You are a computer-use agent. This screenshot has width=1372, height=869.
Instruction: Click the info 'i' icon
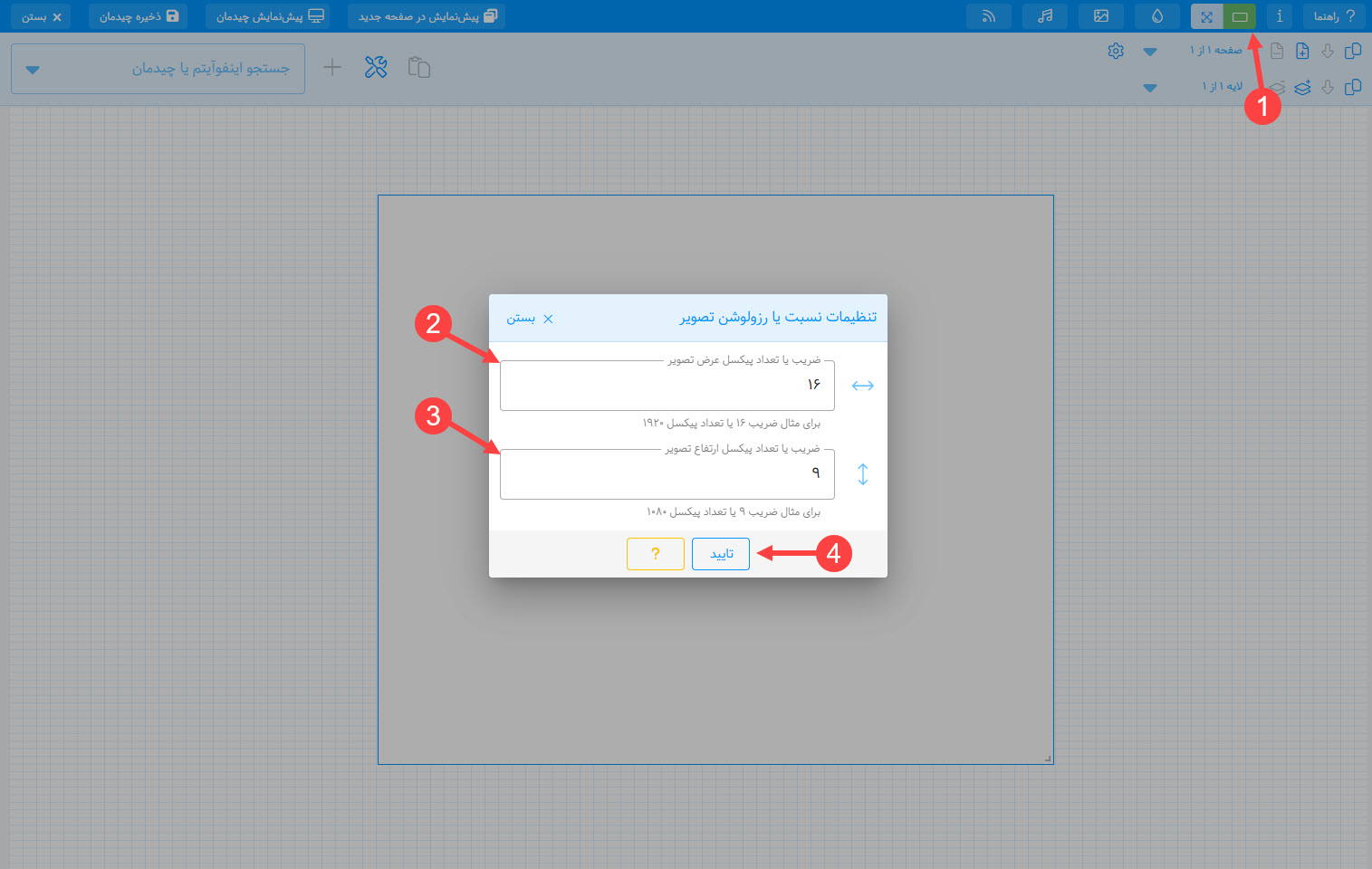(1279, 16)
